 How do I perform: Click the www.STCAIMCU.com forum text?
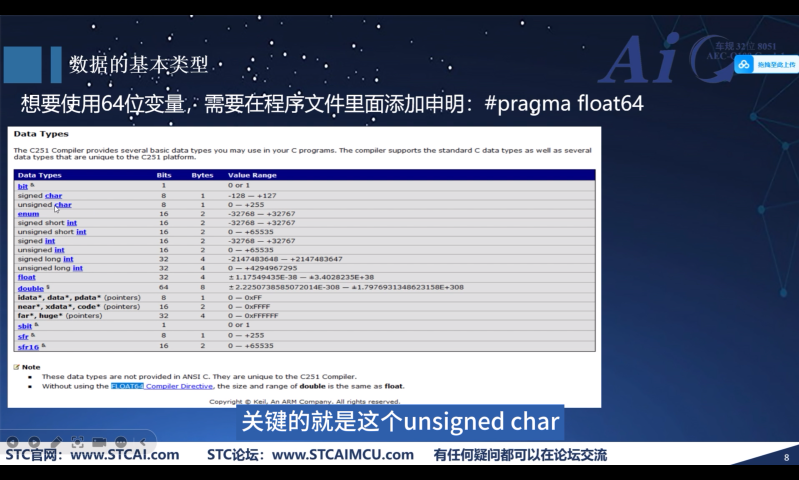click(x=342, y=455)
